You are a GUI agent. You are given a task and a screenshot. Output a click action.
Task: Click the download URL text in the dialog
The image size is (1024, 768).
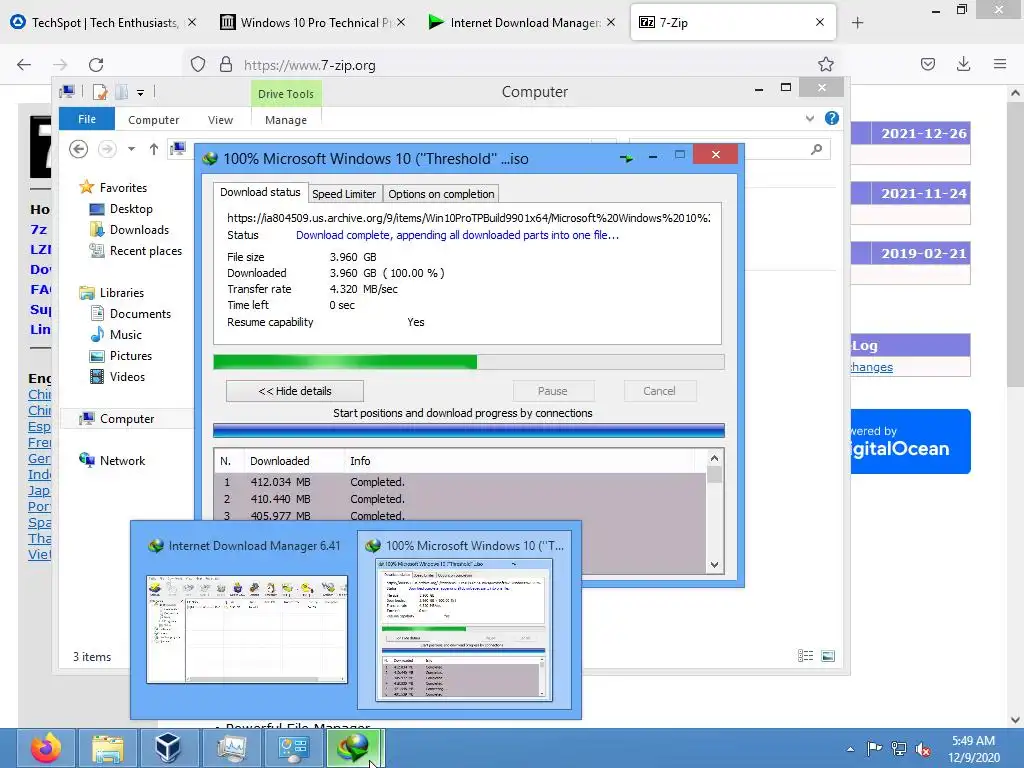pyautogui.click(x=468, y=218)
